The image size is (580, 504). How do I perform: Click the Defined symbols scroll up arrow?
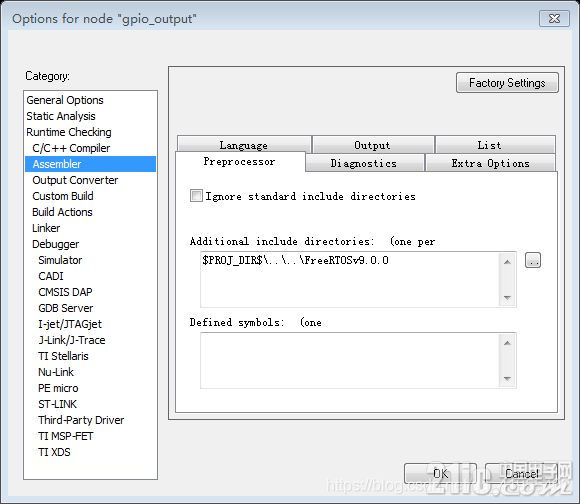508,343
